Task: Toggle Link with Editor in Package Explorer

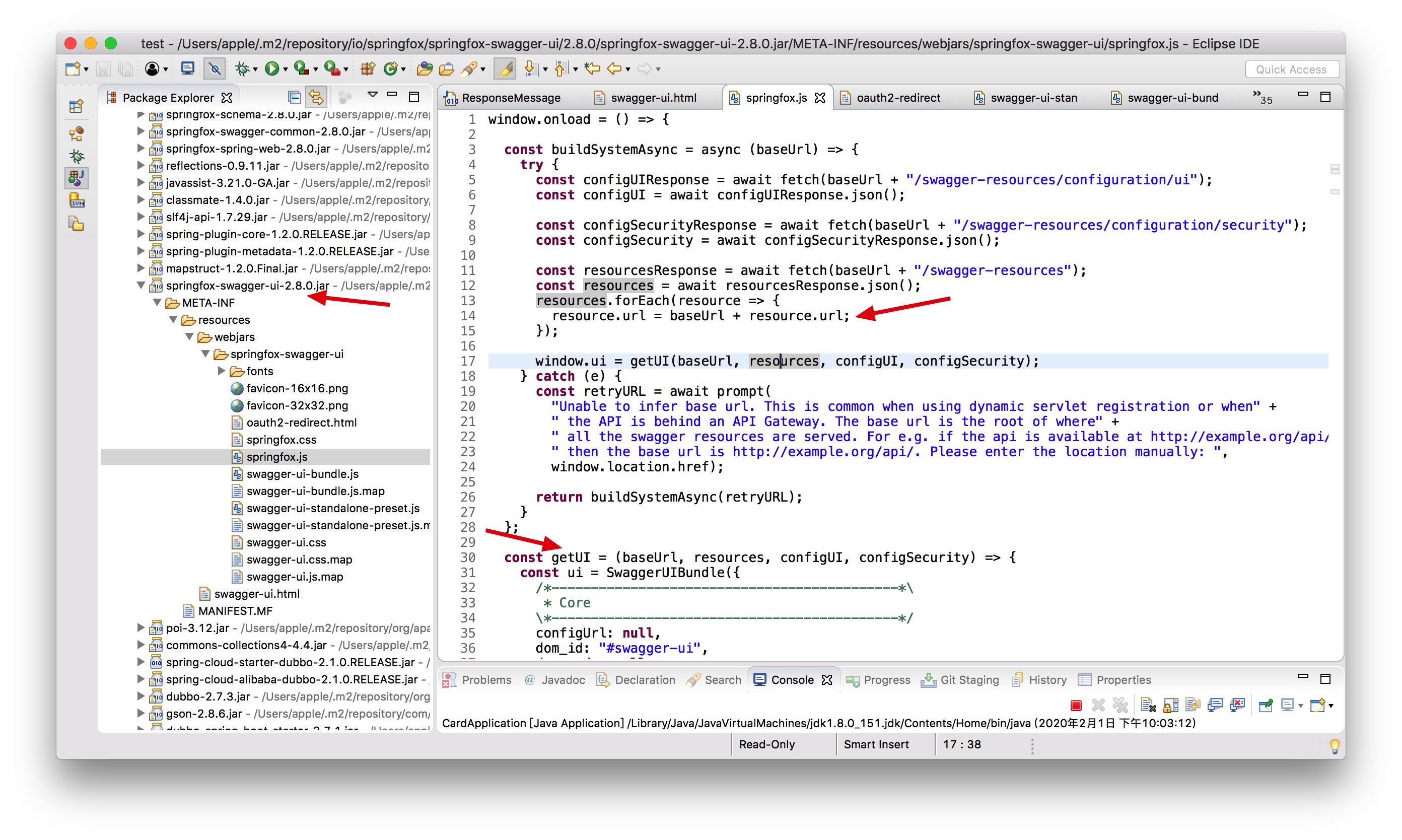Action: click(316, 97)
